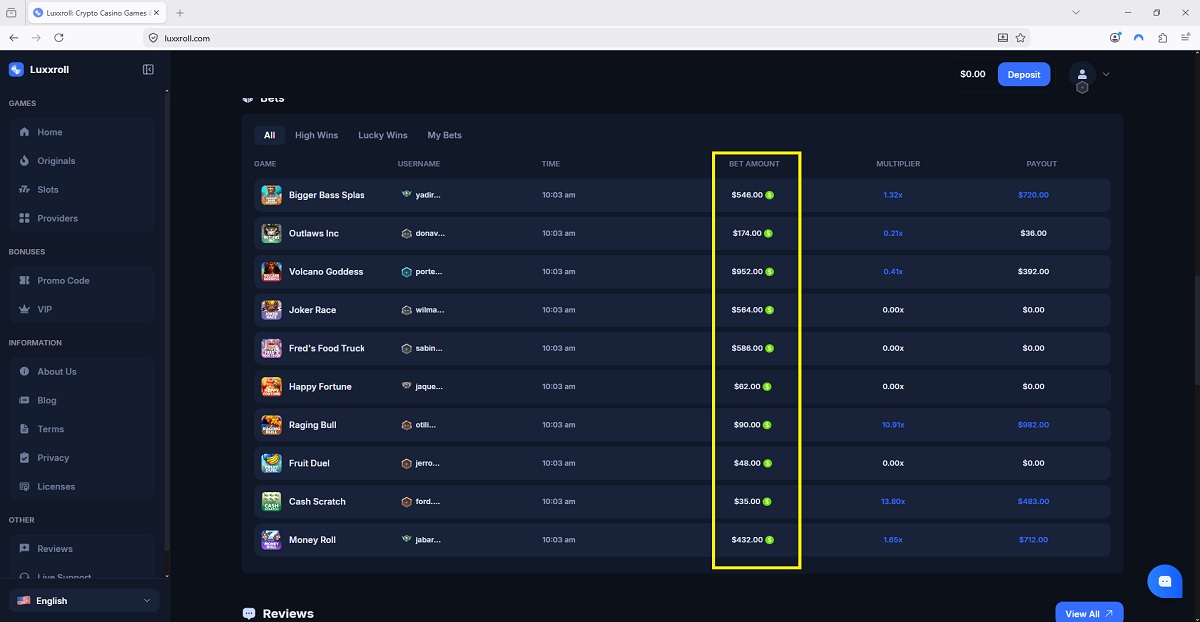Click the Money Roll game name
This screenshot has height=622, width=1200.
click(312, 540)
